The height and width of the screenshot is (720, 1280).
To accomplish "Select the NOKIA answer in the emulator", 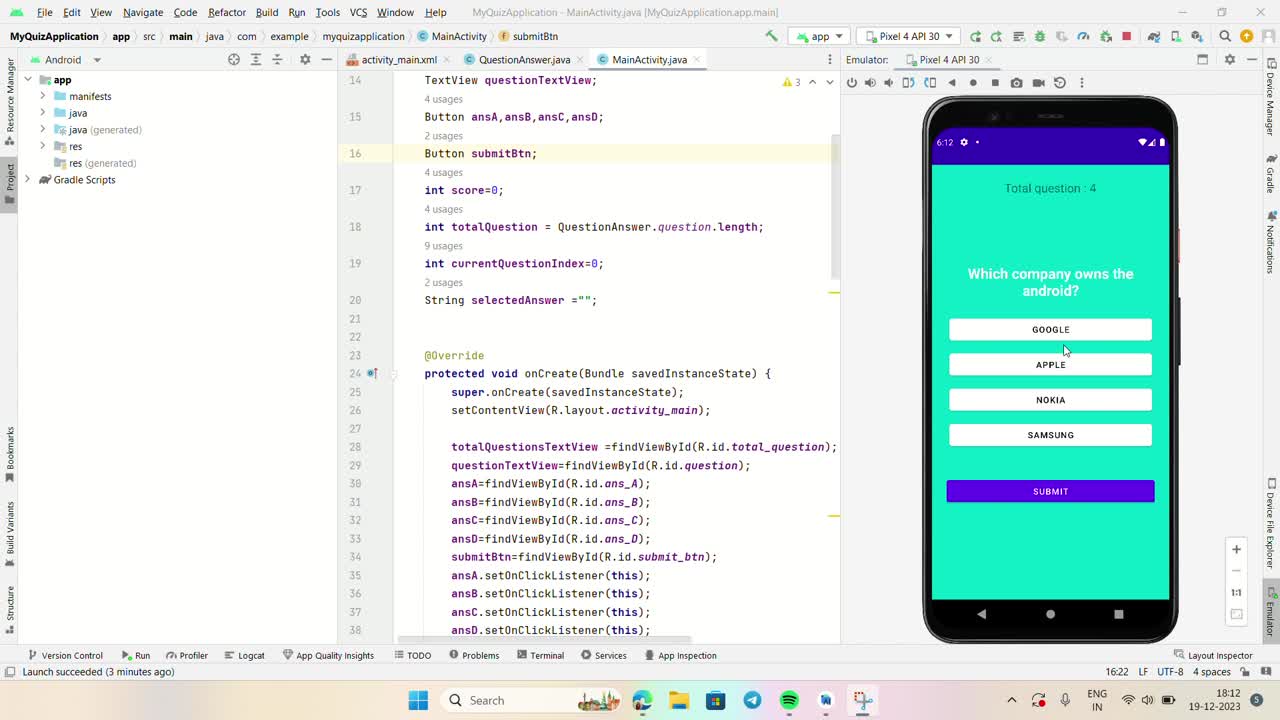I will (x=1050, y=400).
